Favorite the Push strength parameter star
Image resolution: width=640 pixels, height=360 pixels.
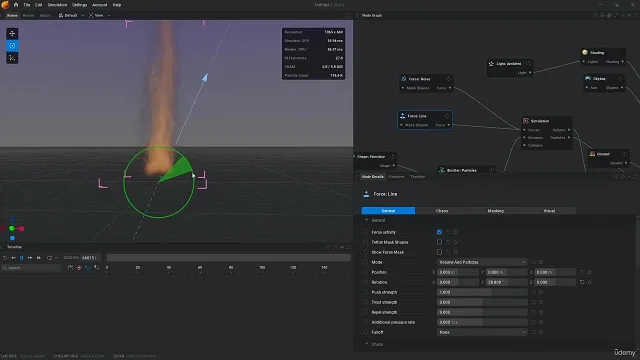541,292
